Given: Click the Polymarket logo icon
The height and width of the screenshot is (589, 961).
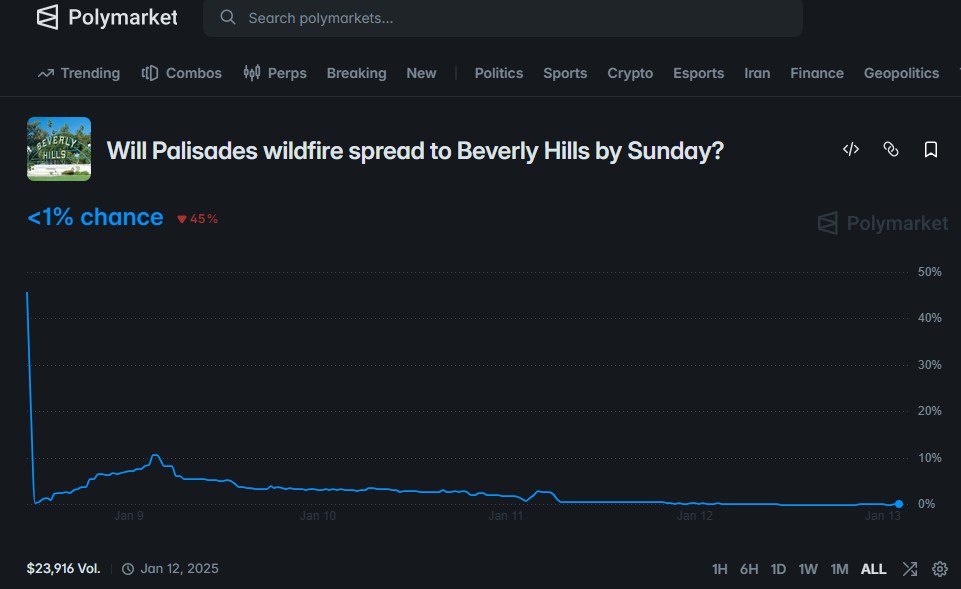Looking at the screenshot, I should tap(47, 17).
